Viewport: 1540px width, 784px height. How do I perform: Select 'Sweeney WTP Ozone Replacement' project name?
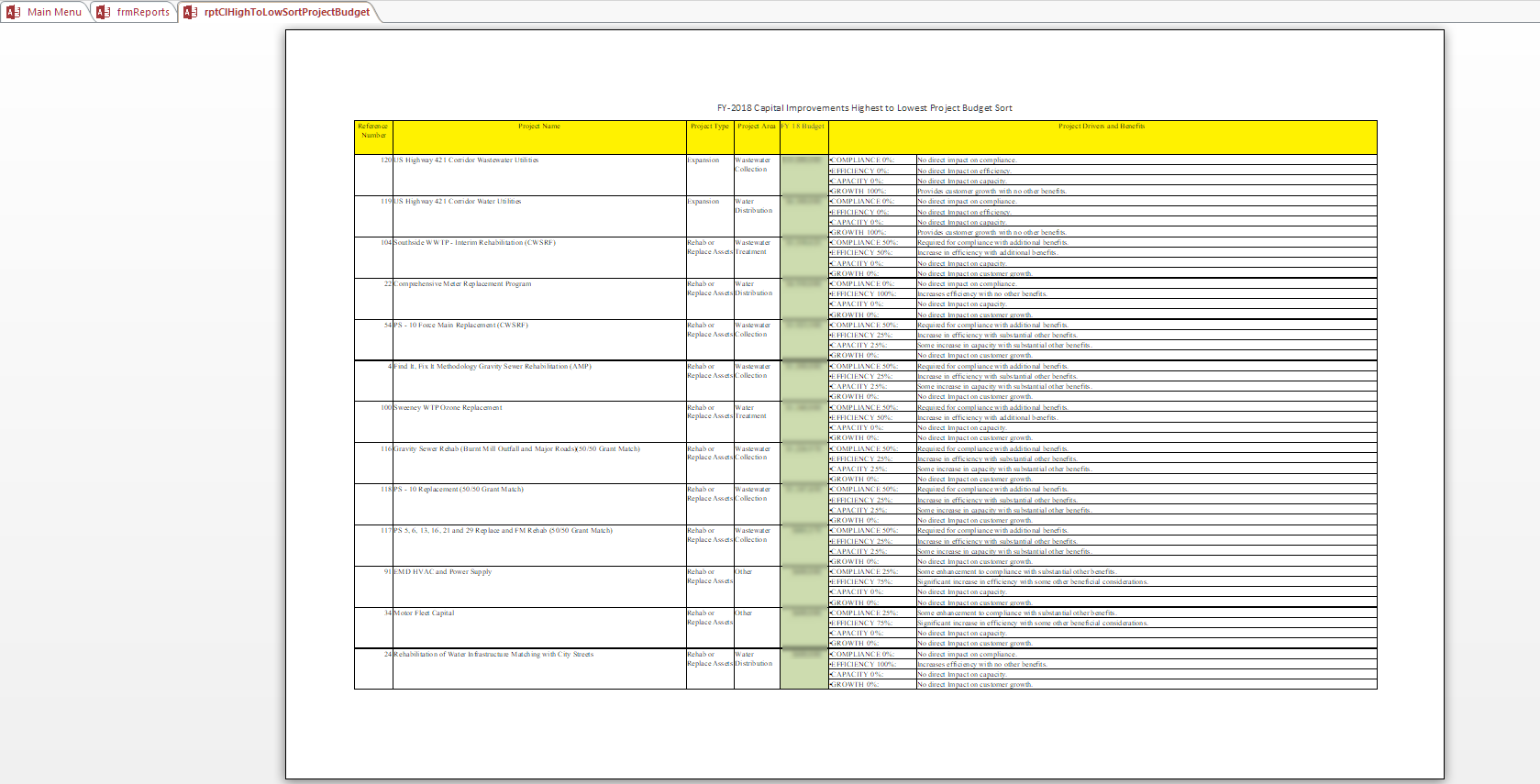(449, 408)
